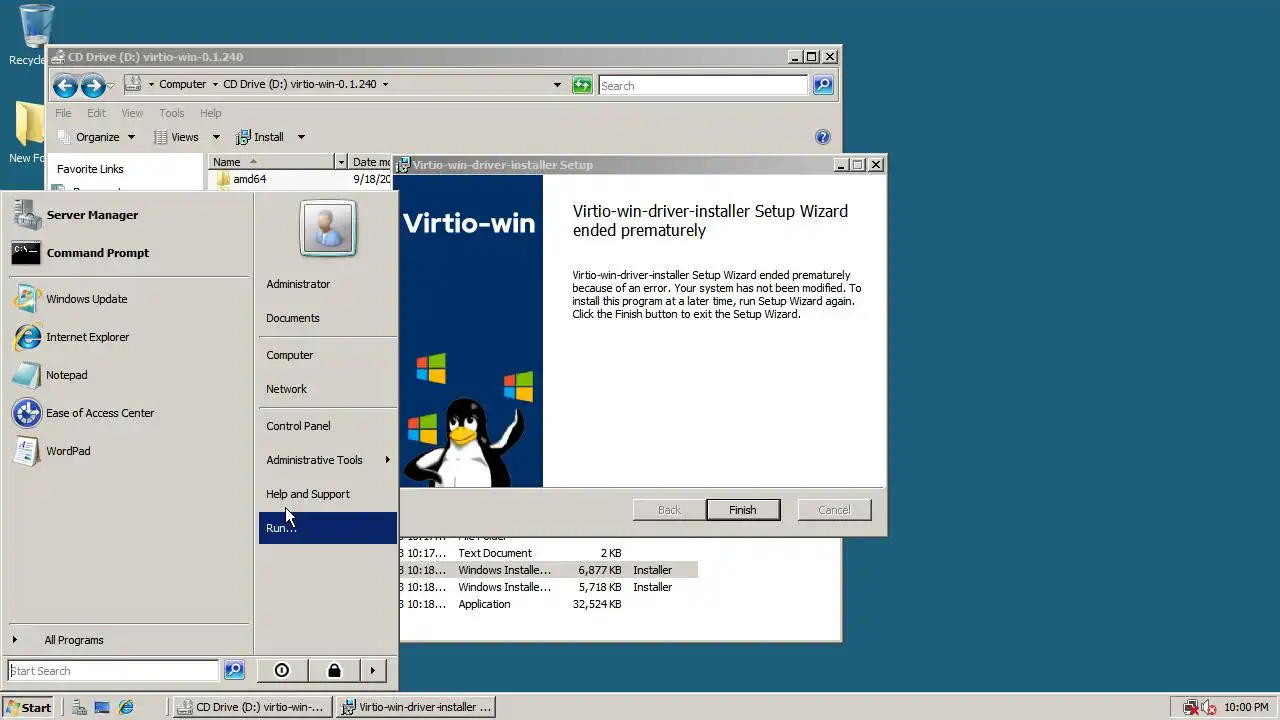Go forward in Explorer window
Image resolution: width=1280 pixels, height=720 pixels.
pos(92,85)
